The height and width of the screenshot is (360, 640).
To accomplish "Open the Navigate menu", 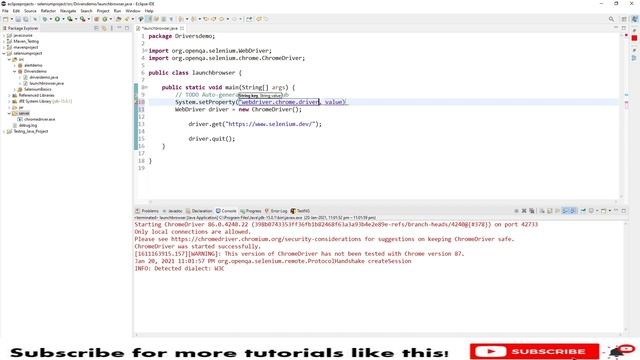I will pyautogui.click(x=68, y=11).
